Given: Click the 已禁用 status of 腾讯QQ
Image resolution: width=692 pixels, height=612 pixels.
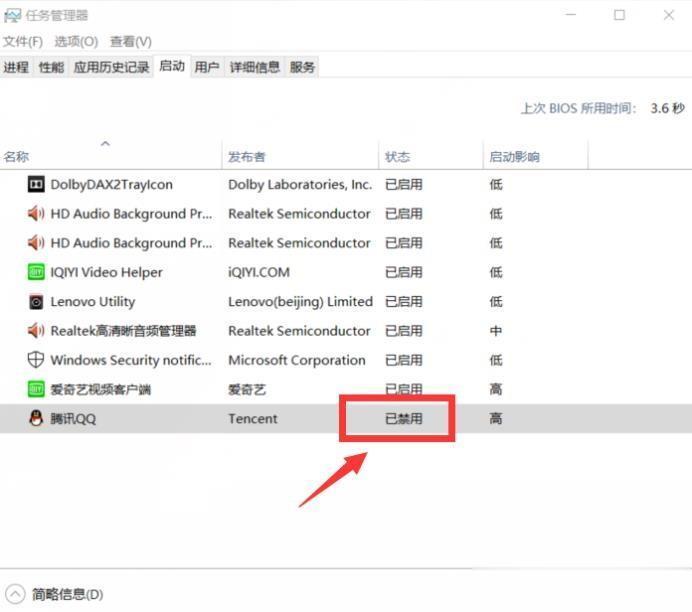Looking at the screenshot, I should [x=404, y=418].
